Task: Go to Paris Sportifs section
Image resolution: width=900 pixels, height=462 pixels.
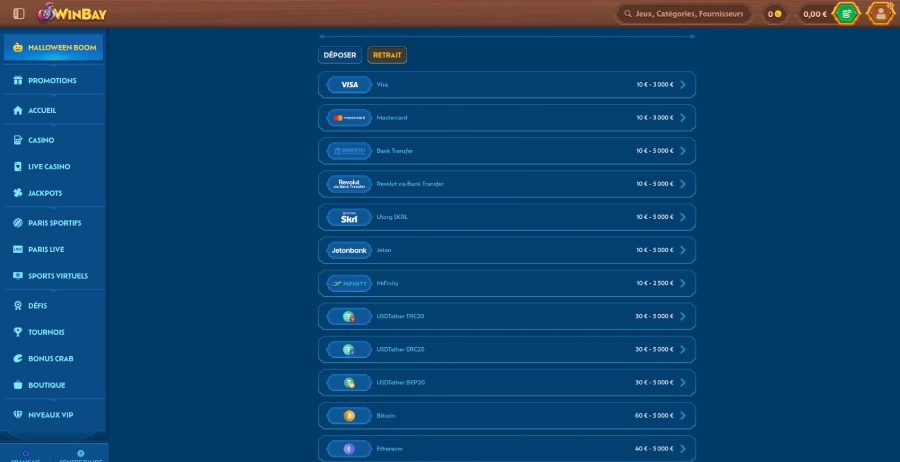Action: pyautogui.click(x=54, y=223)
